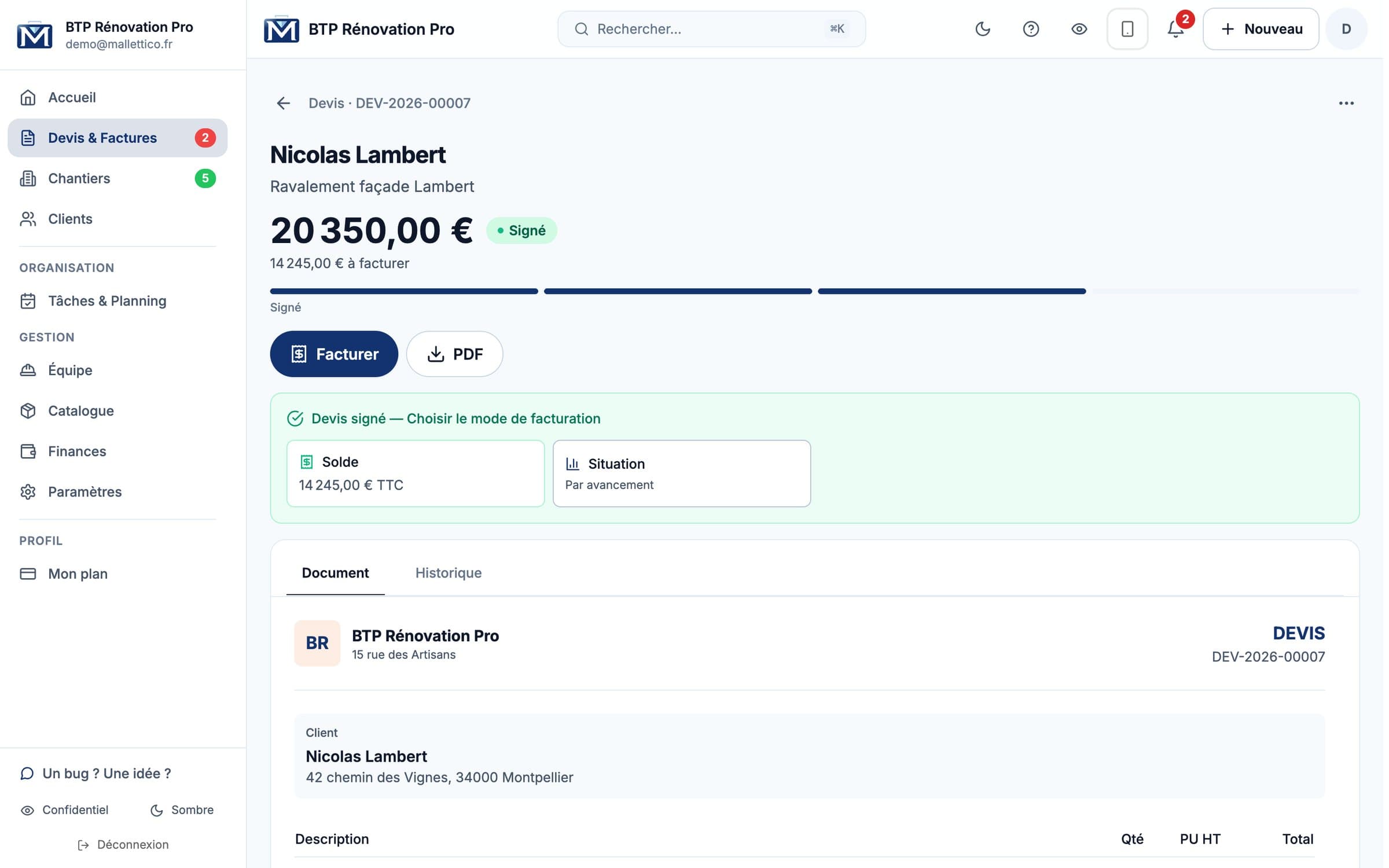Open Chantiers in the sidebar
Screen dimensions: 1389x868
[x=117, y=178]
